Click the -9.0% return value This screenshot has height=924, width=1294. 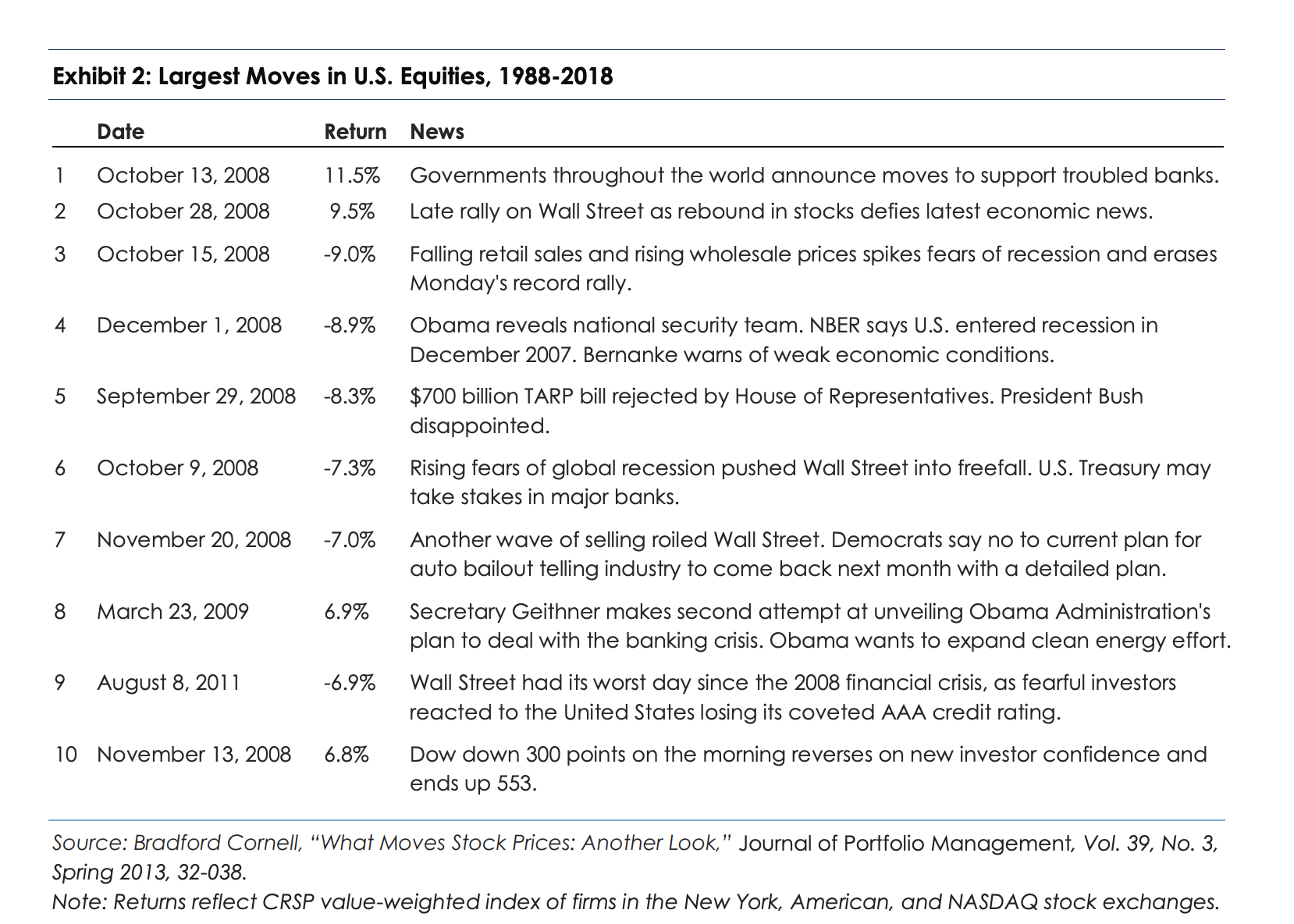coord(350,254)
